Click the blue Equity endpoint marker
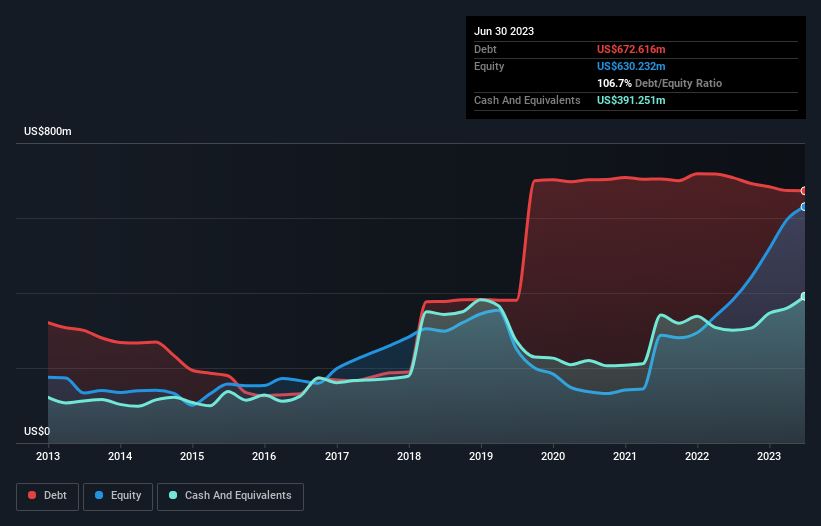821x526 pixels. coord(804,207)
